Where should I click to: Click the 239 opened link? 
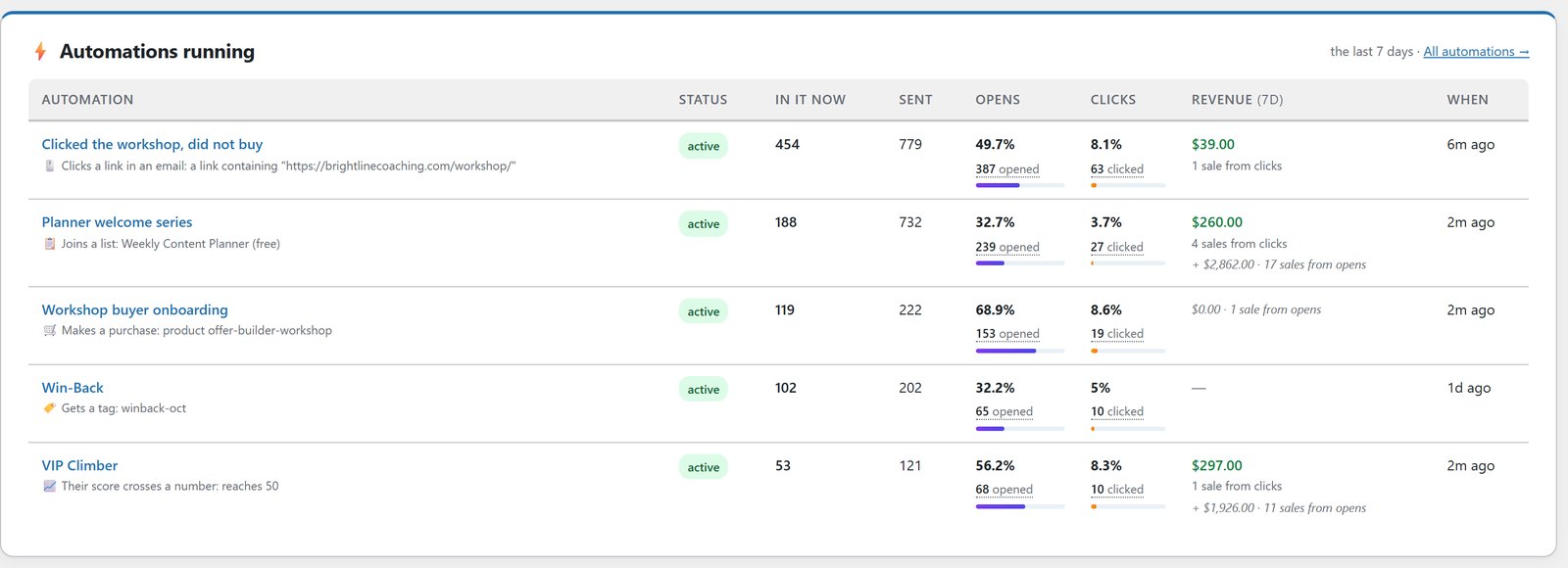[1007, 248]
